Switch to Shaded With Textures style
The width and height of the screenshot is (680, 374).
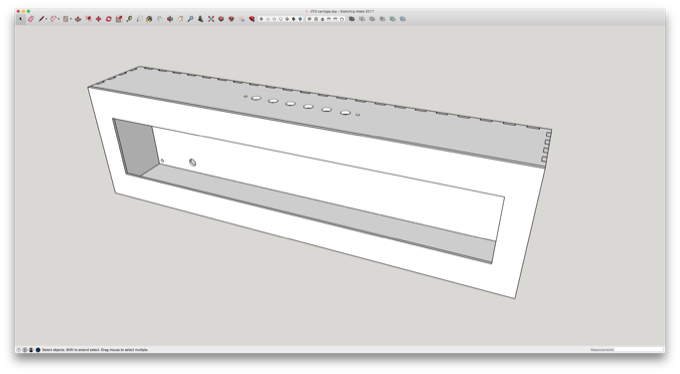[x=294, y=19]
